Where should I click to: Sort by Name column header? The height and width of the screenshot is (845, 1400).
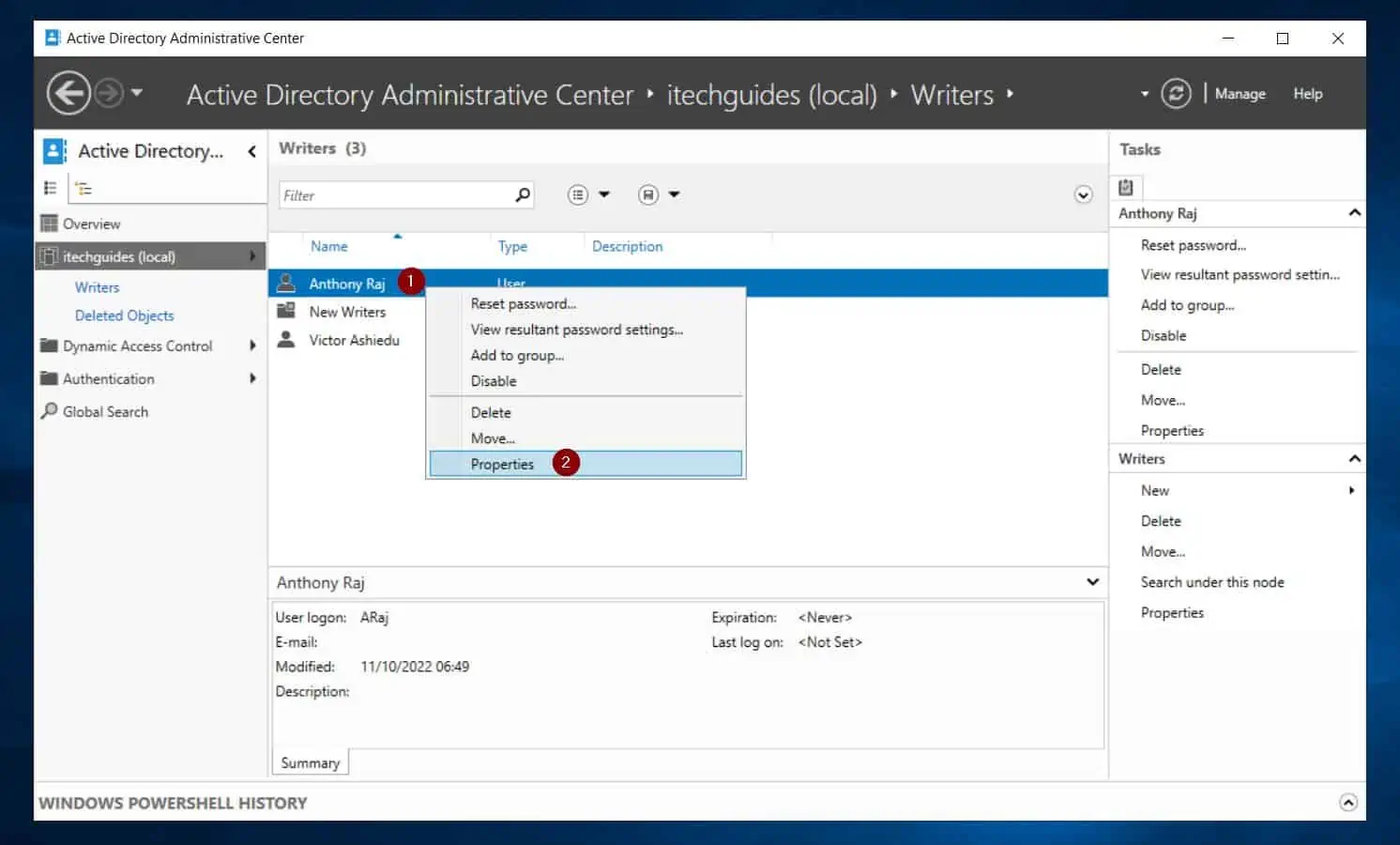(x=328, y=246)
